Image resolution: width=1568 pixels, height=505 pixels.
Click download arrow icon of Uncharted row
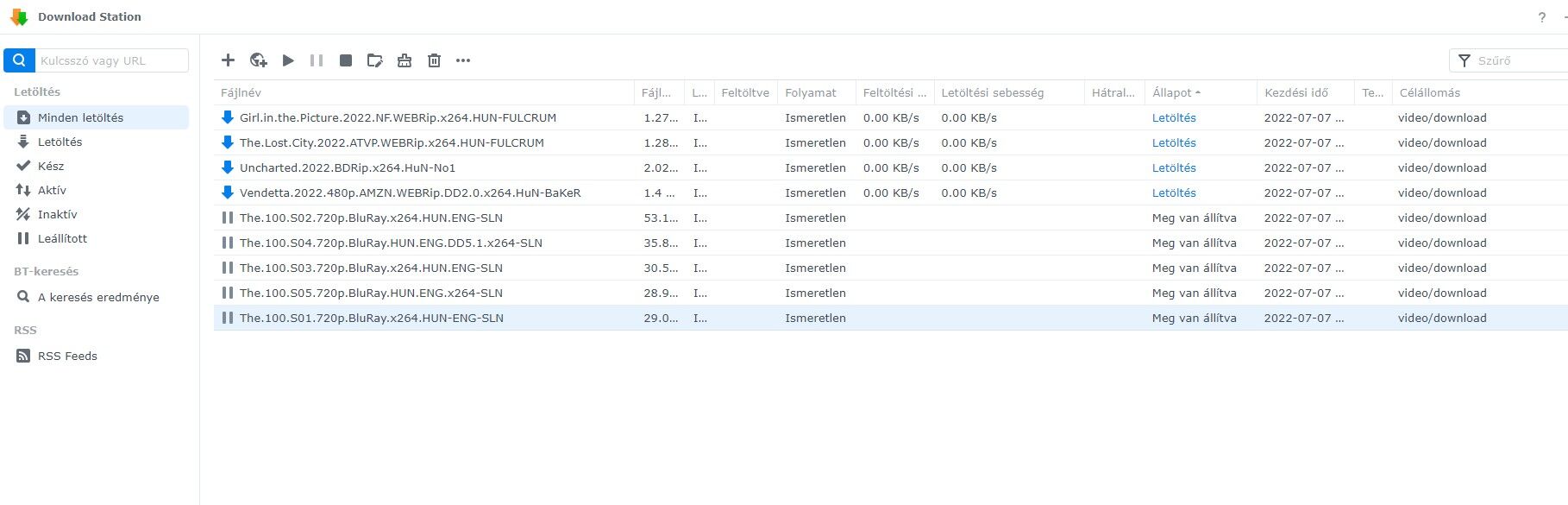[228, 167]
